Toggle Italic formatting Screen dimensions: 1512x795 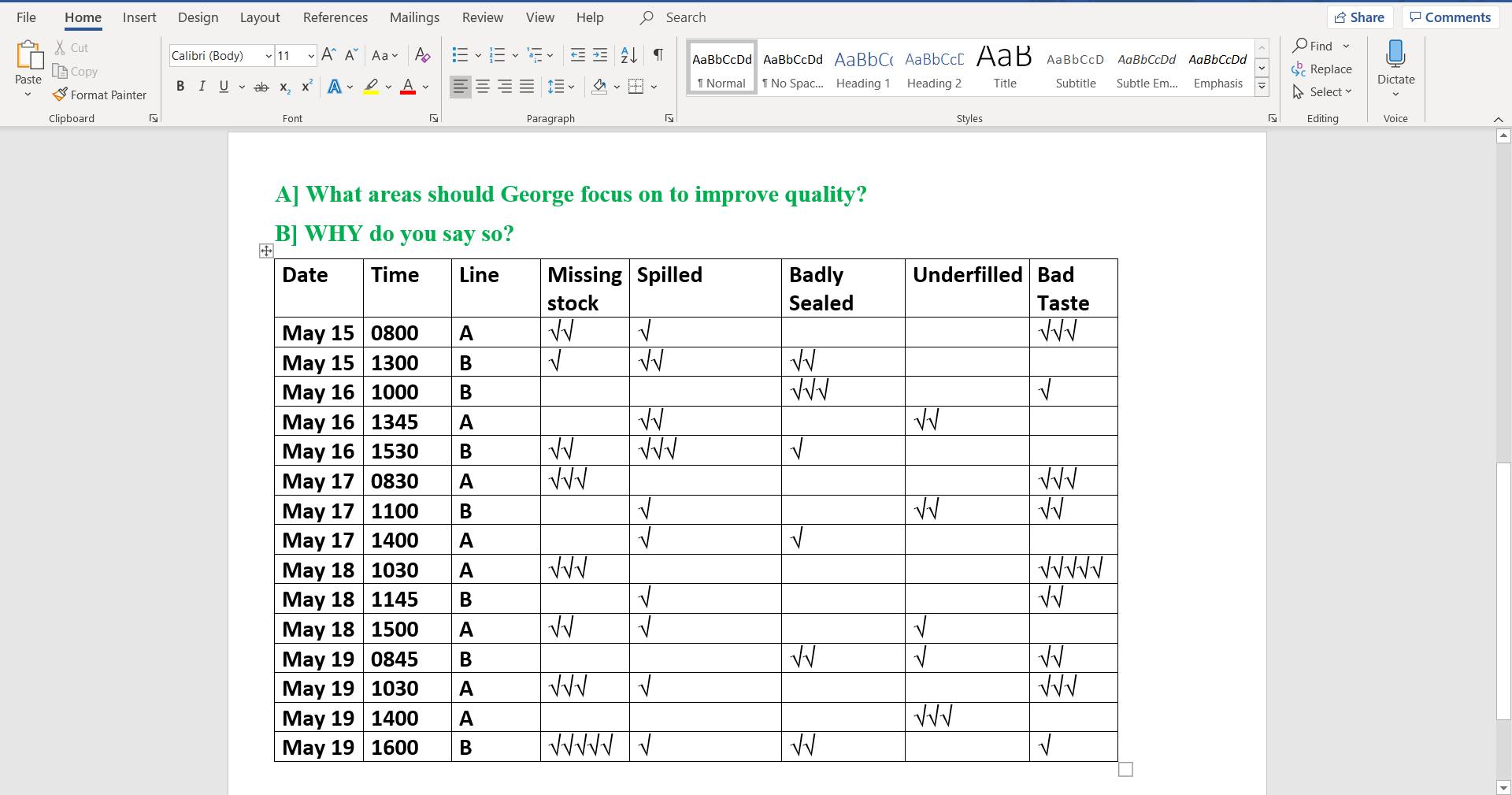(x=202, y=86)
